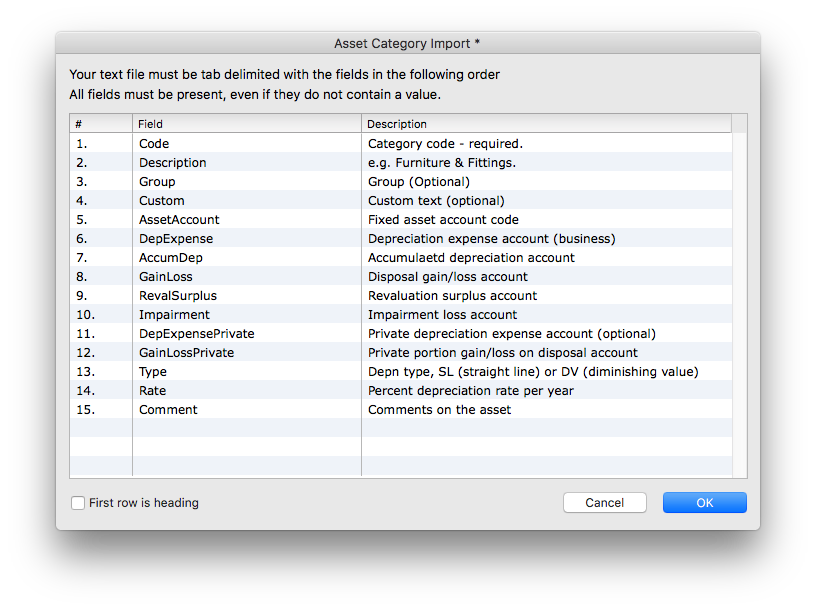Click the Field column header
This screenshot has width=816, height=610.
tap(247, 124)
